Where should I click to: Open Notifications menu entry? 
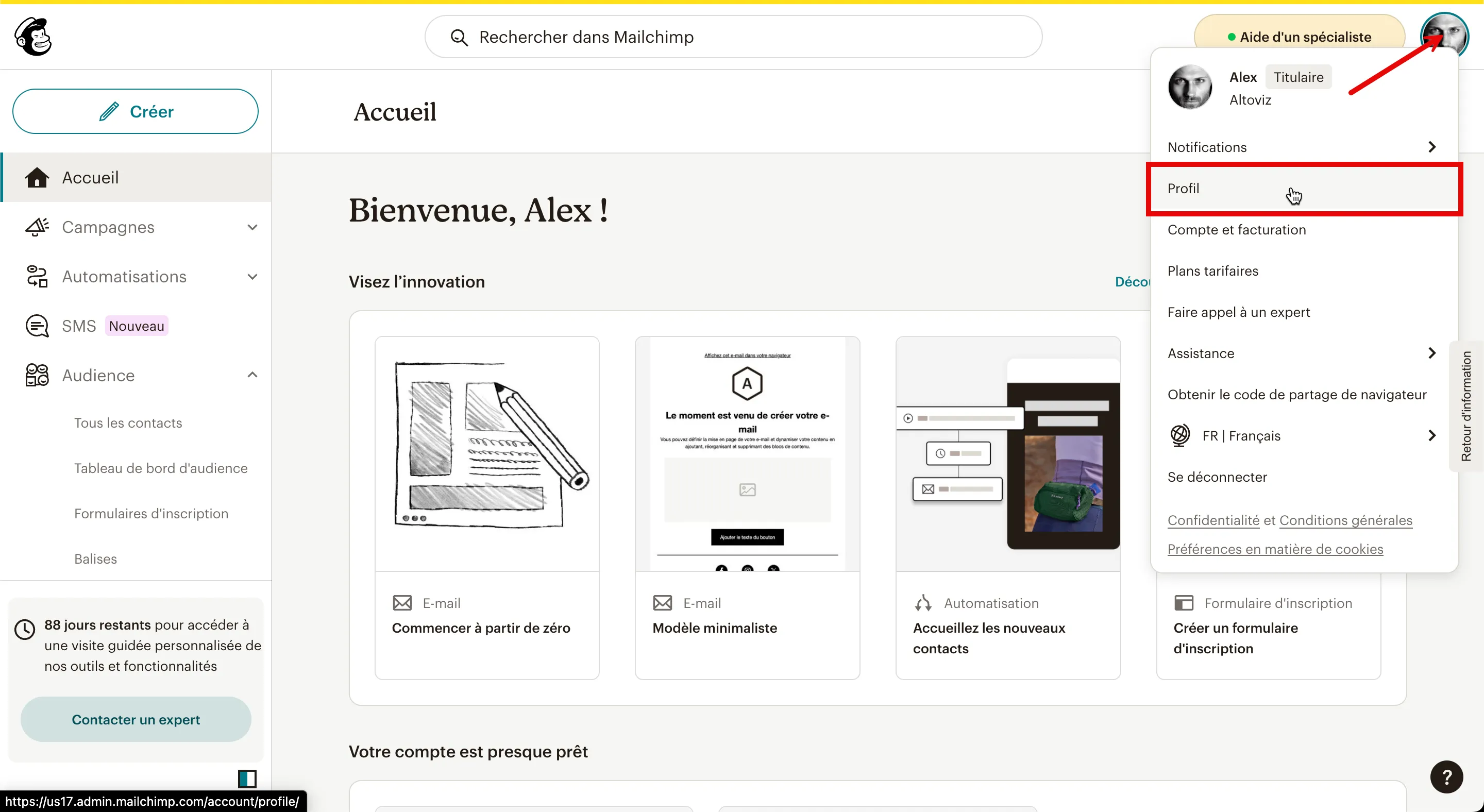point(1304,147)
